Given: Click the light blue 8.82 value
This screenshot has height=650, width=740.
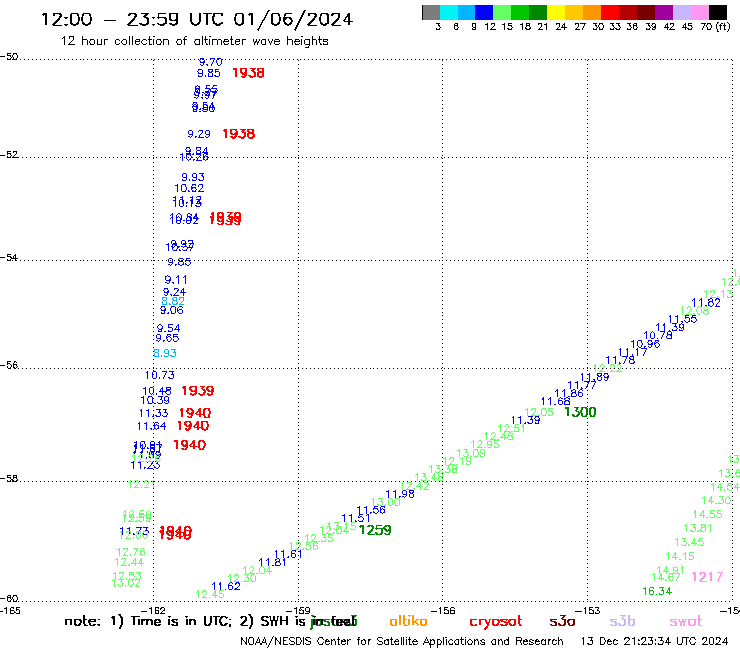Looking at the screenshot, I should (173, 301).
